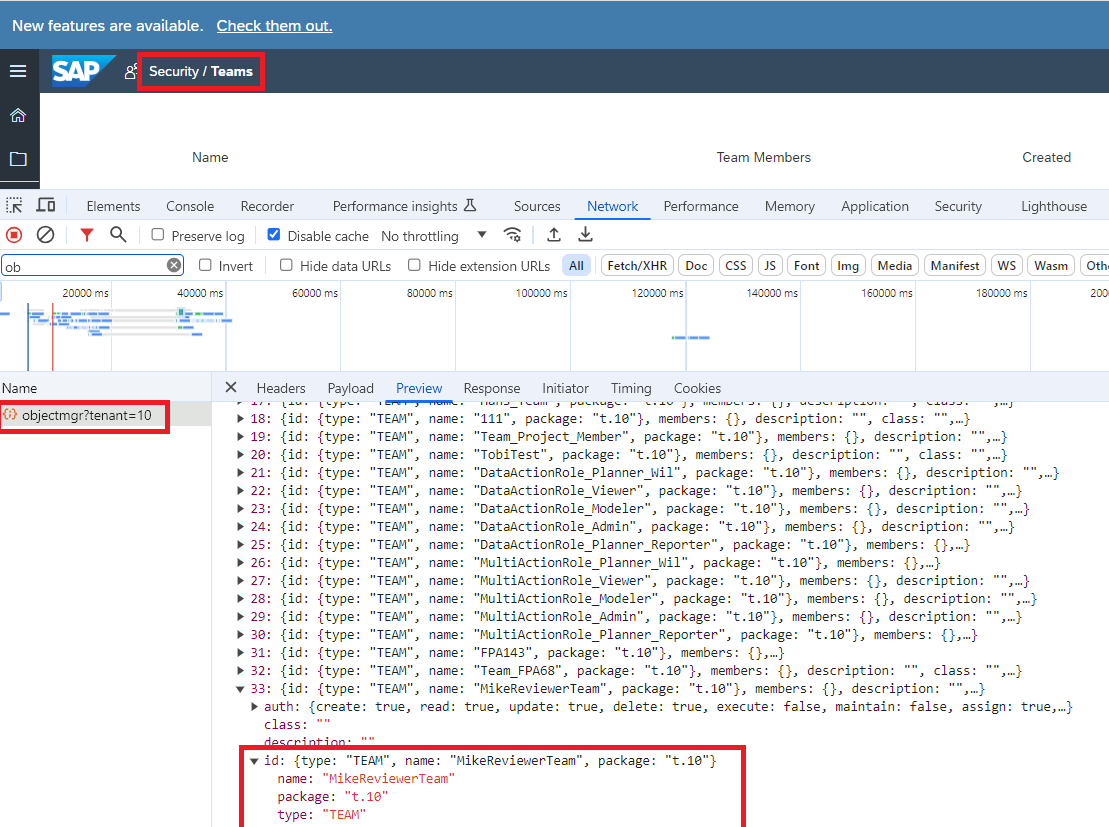The height and width of the screenshot is (827, 1109).
Task: Open the Cookies tab of request
Action: pos(697,388)
